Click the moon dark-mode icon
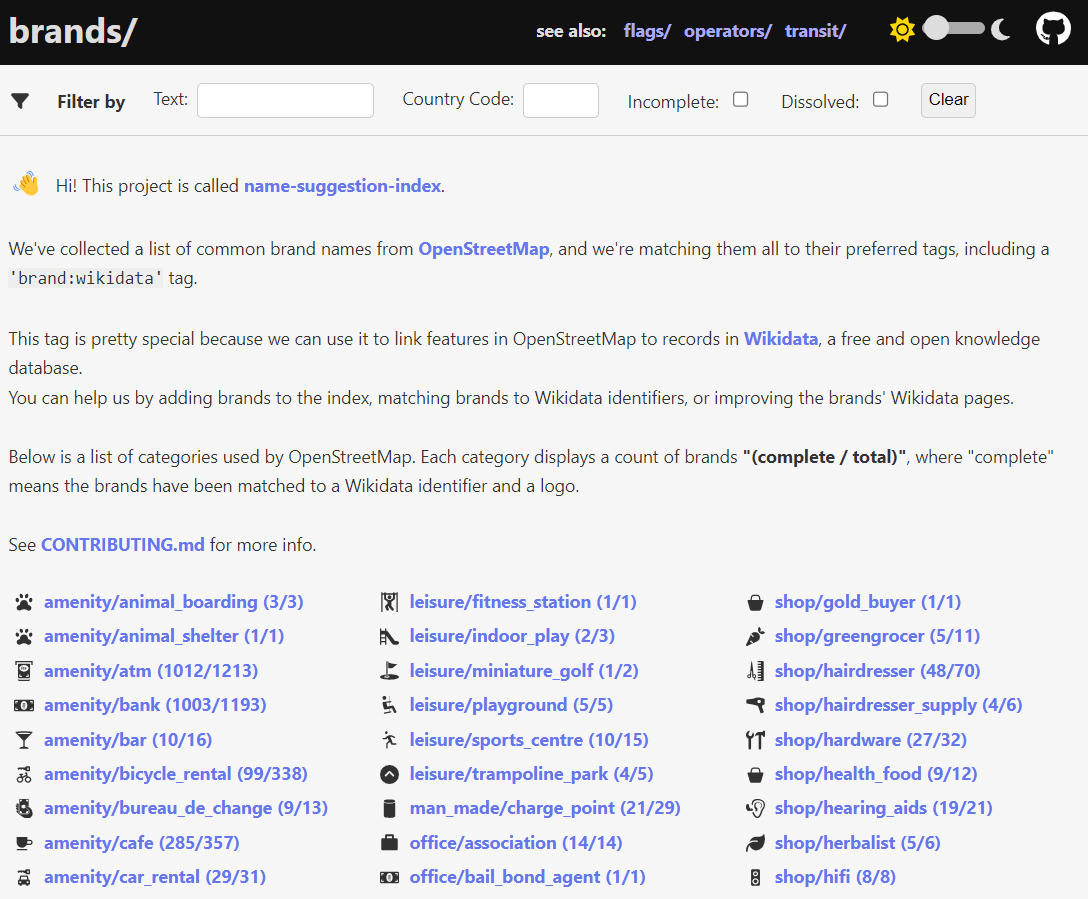The image size is (1088, 899). 1000,30
